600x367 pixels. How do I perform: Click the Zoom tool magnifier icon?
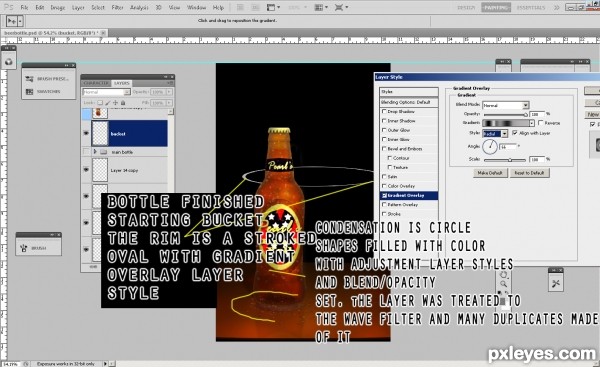coord(503,284)
